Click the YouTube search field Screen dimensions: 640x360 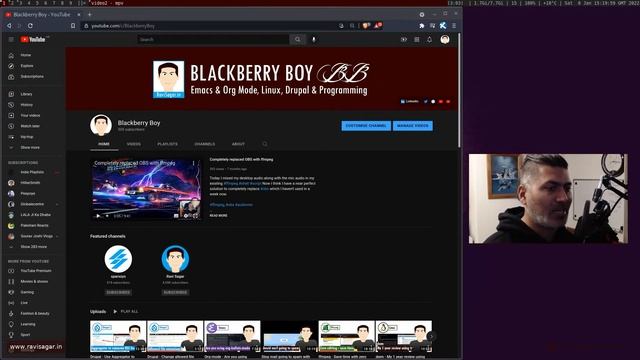point(213,40)
